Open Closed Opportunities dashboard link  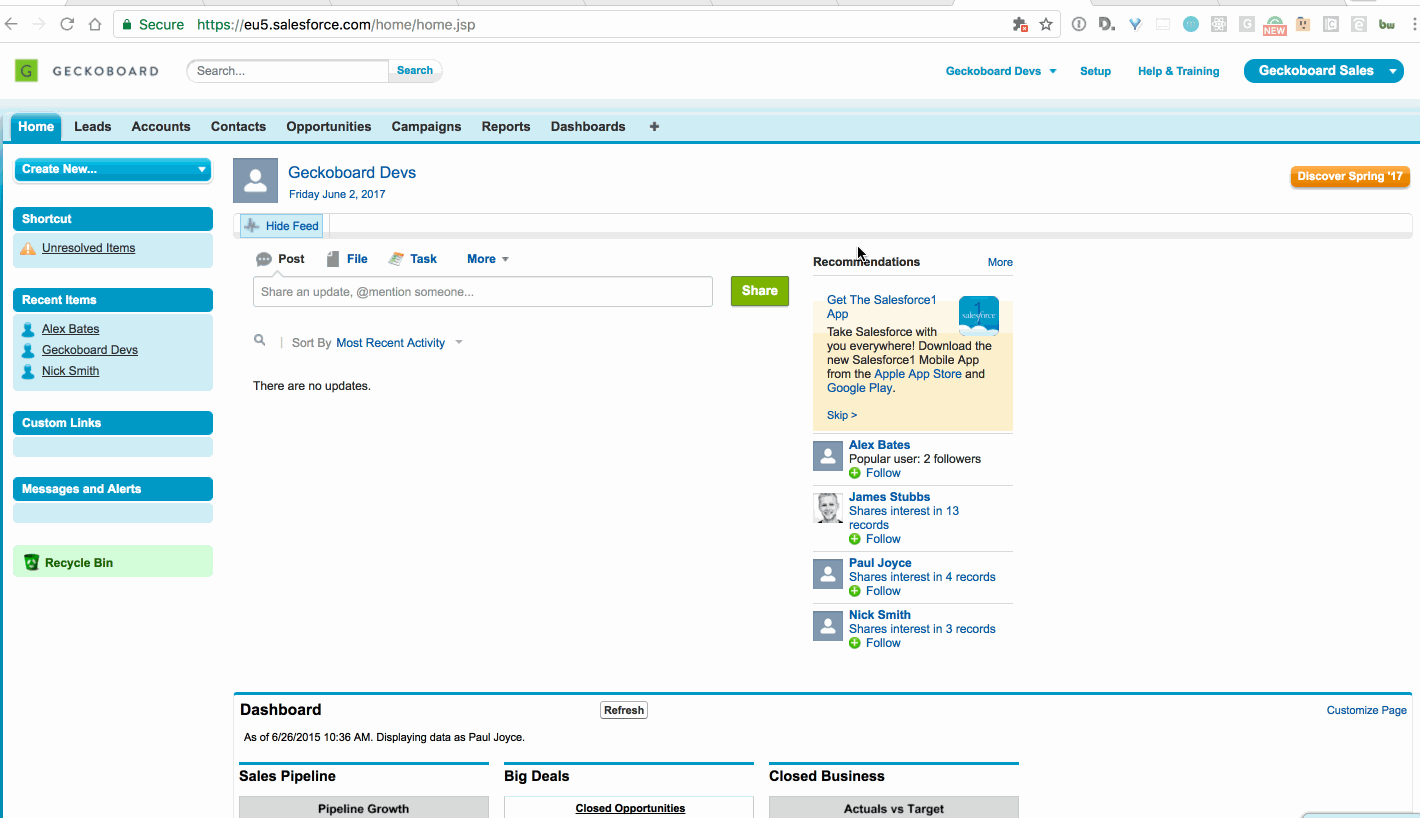(x=630, y=808)
